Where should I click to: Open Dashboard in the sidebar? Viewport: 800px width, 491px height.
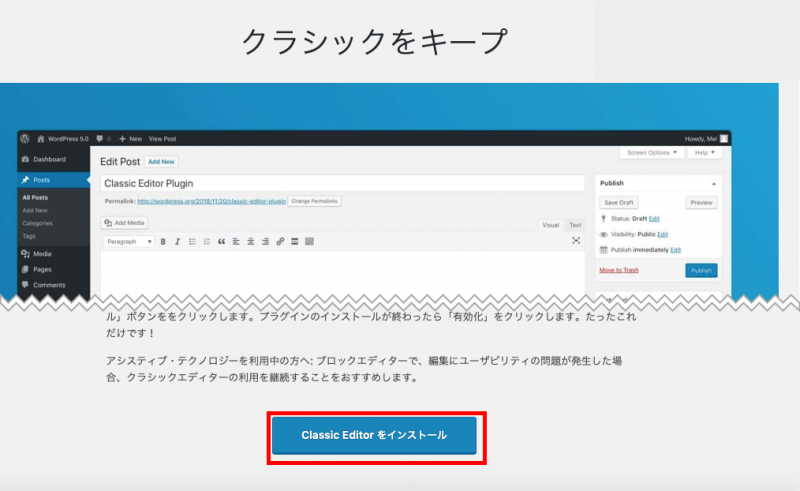49,159
